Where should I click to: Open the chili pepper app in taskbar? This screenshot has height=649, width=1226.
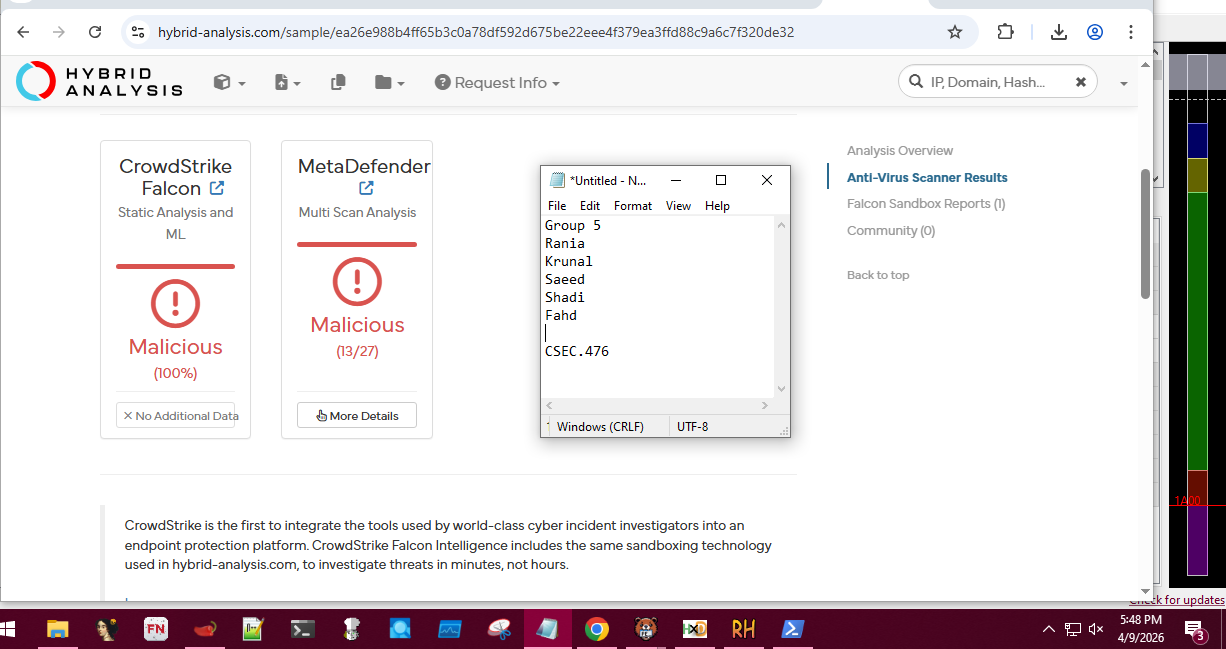pyautogui.click(x=205, y=629)
